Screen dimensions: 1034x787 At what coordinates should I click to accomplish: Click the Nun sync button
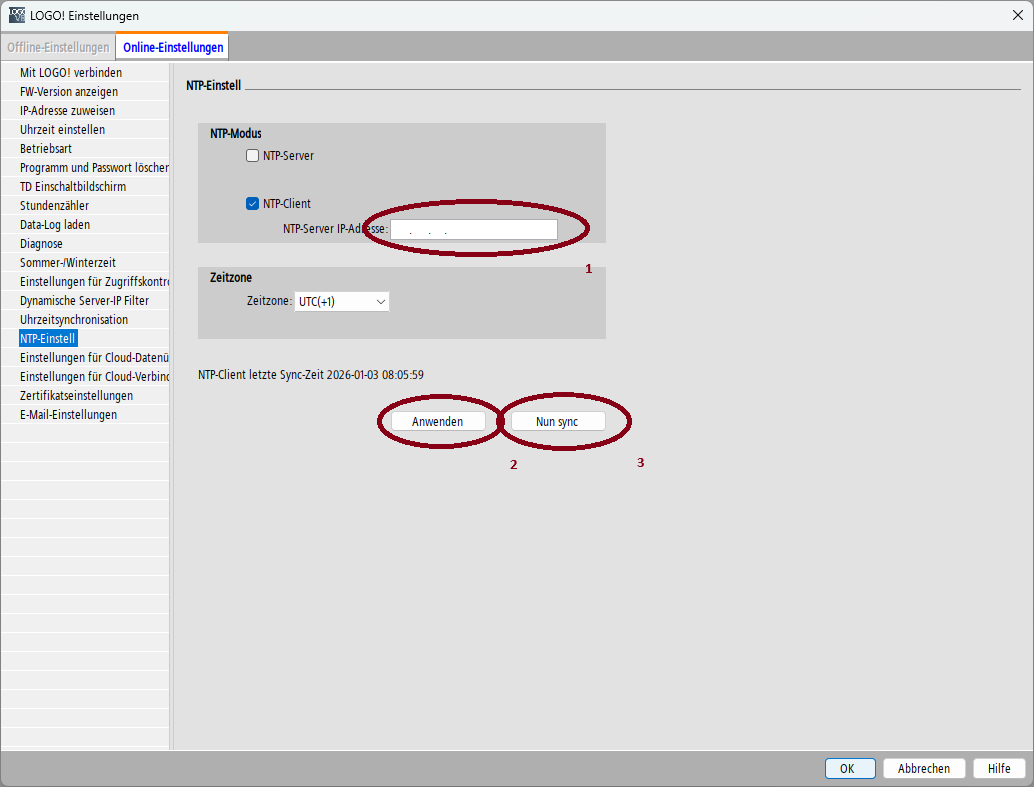tap(557, 422)
